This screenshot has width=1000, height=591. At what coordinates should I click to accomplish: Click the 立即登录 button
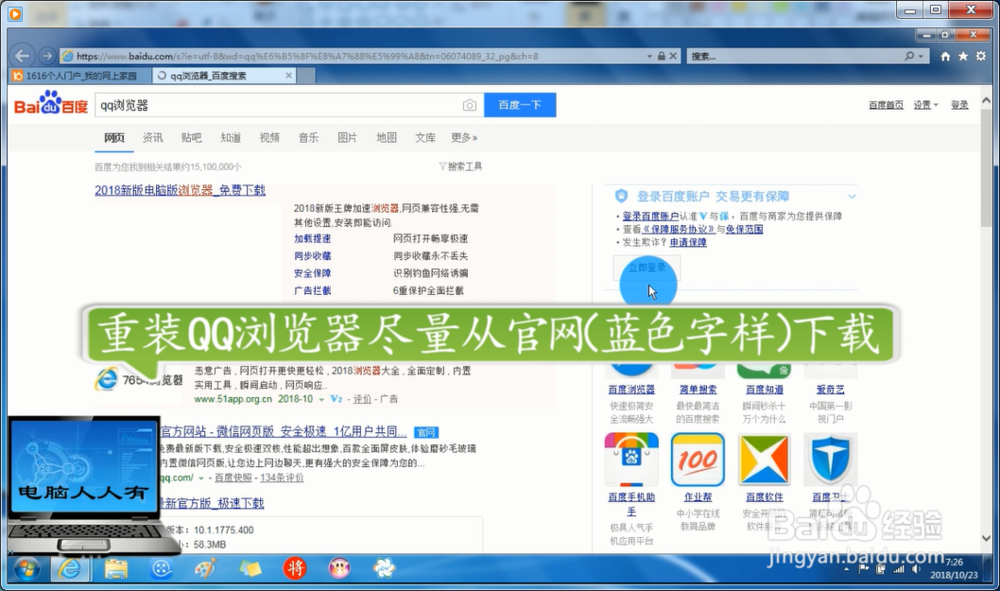pos(647,268)
